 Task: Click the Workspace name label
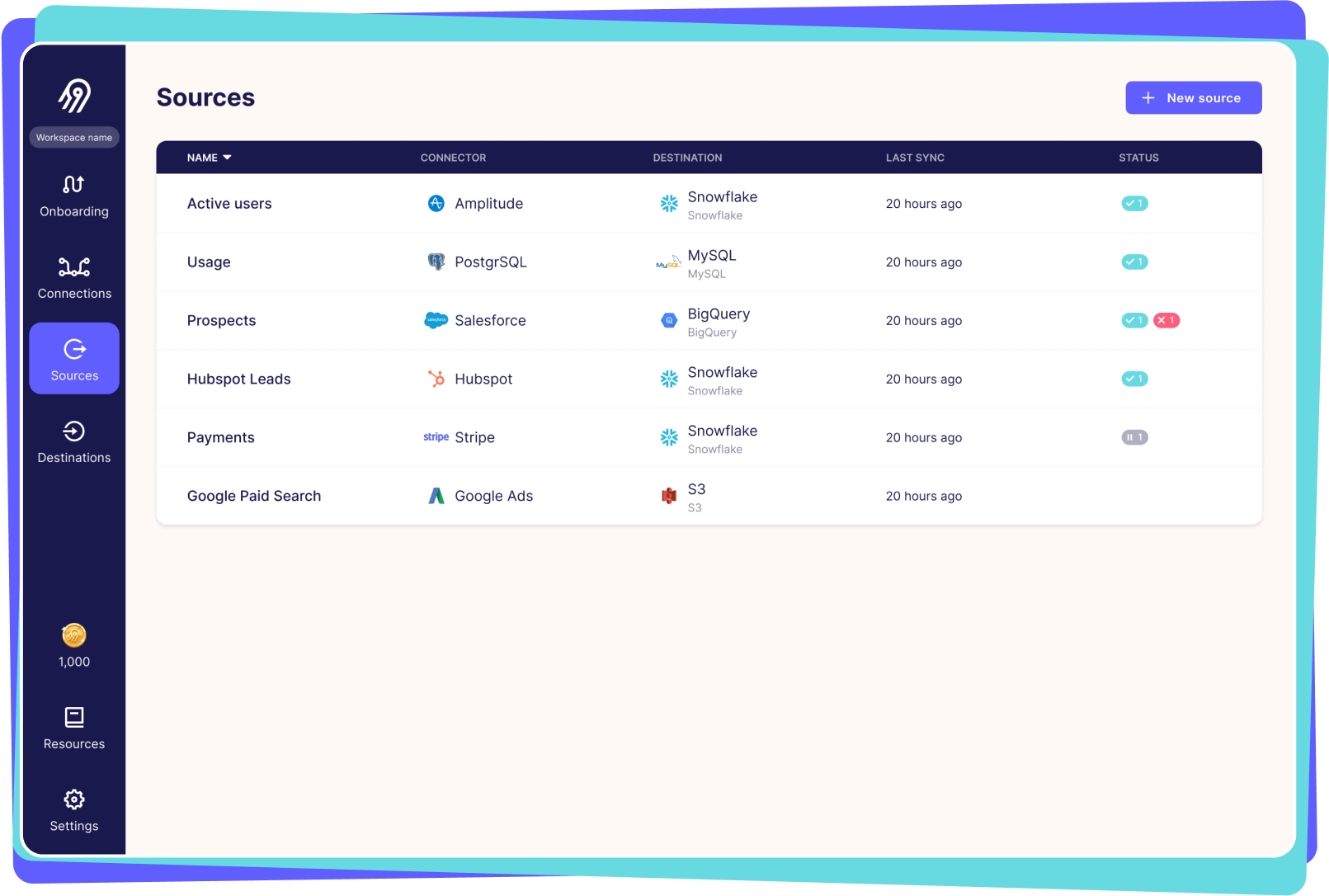74,137
